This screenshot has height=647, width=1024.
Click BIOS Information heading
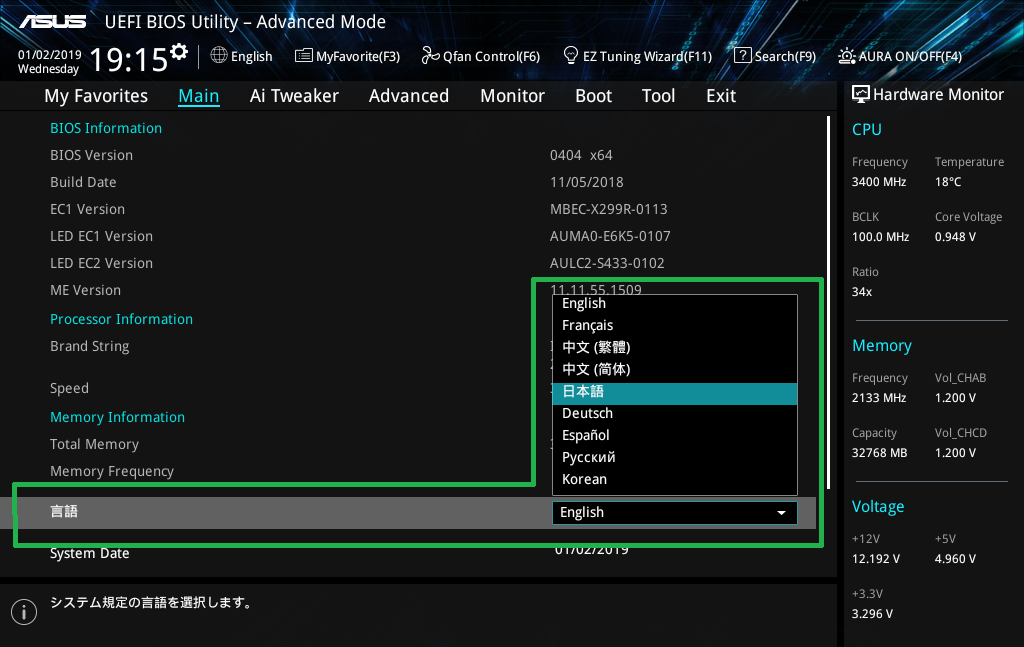tap(106, 128)
